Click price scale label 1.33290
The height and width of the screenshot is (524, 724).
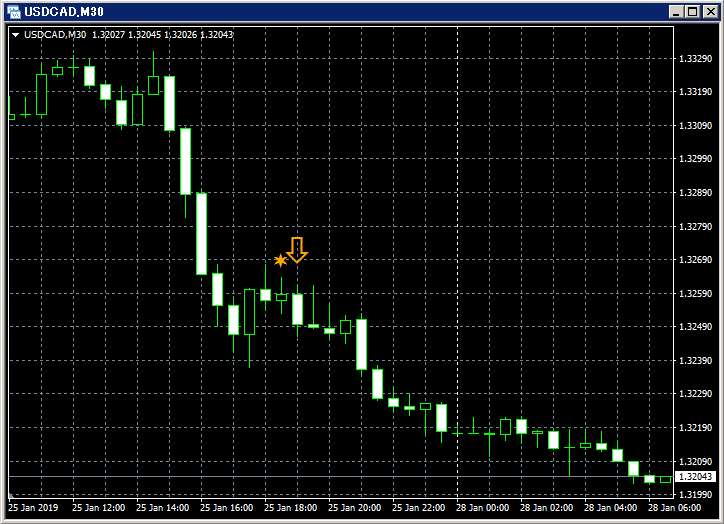[695, 59]
